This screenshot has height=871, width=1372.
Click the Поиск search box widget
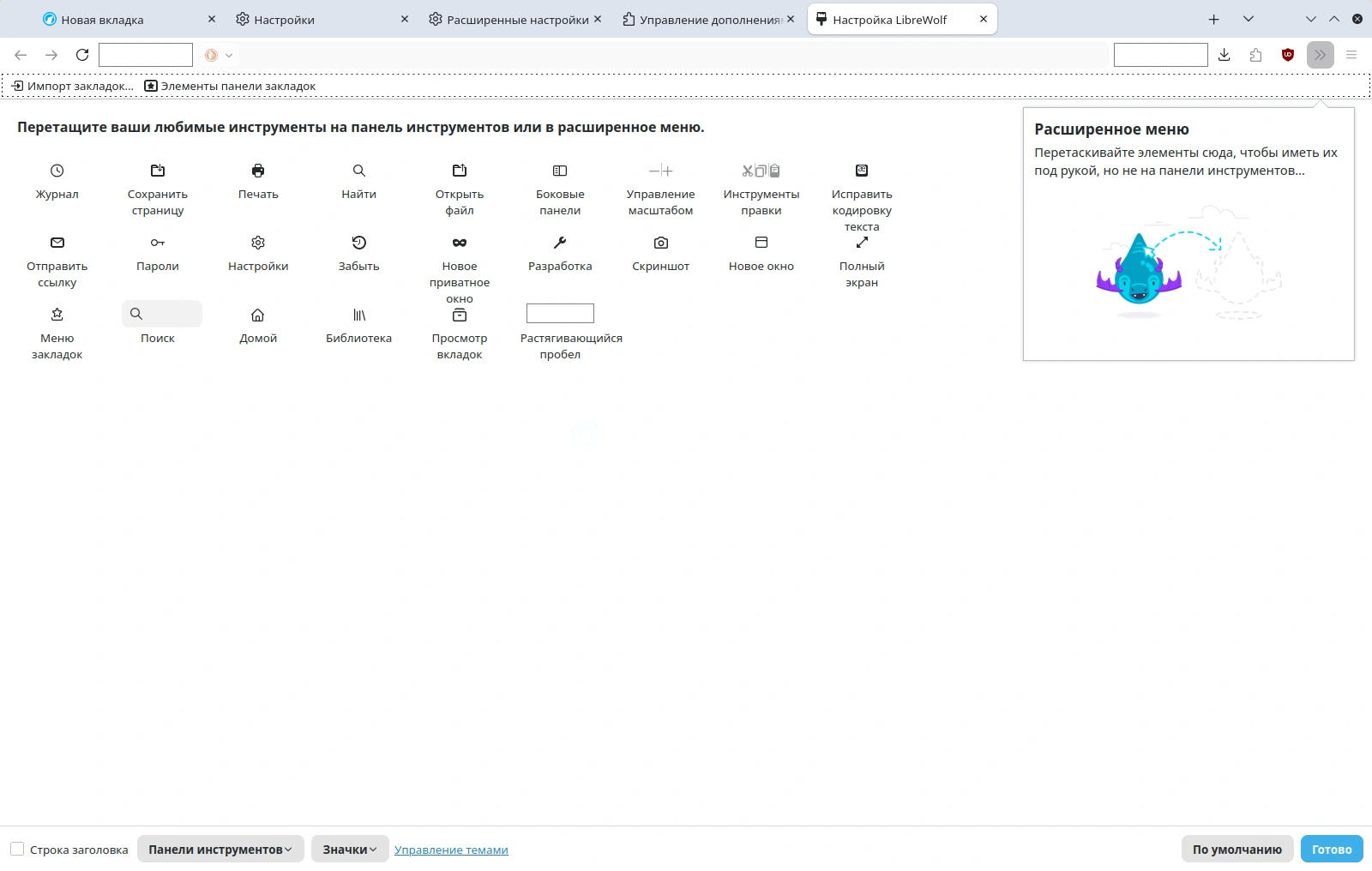pos(162,314)
